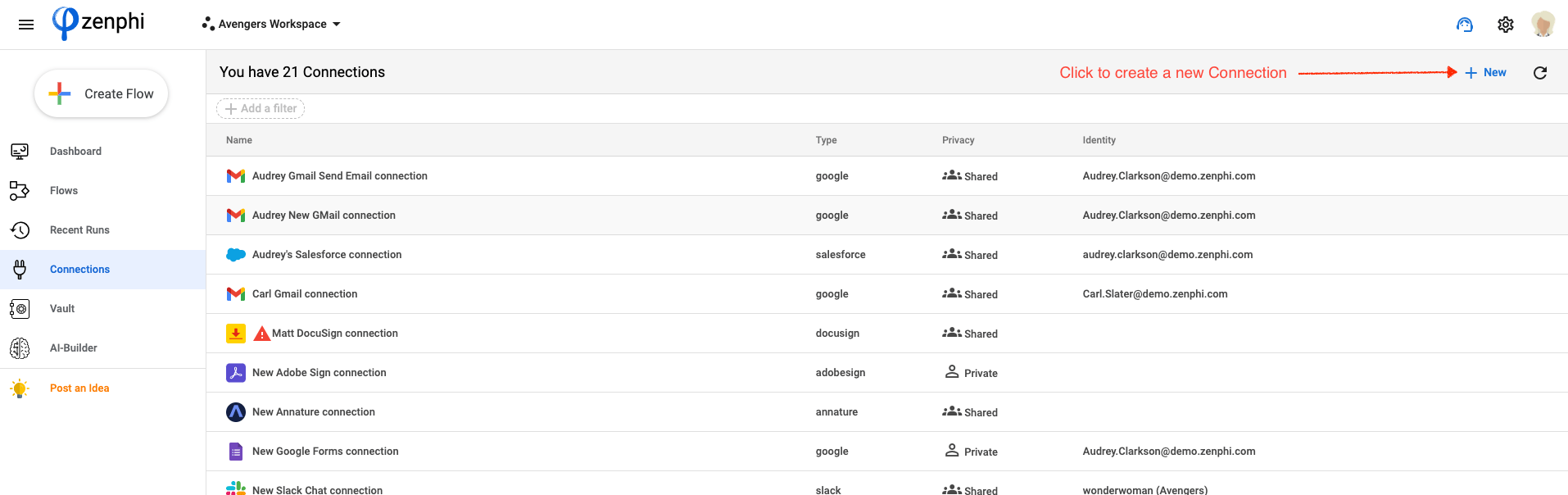Image resolution: width=1568 pixels, height=495 pixels.
Task: Open the user profile avatar
Action: 1543,24
